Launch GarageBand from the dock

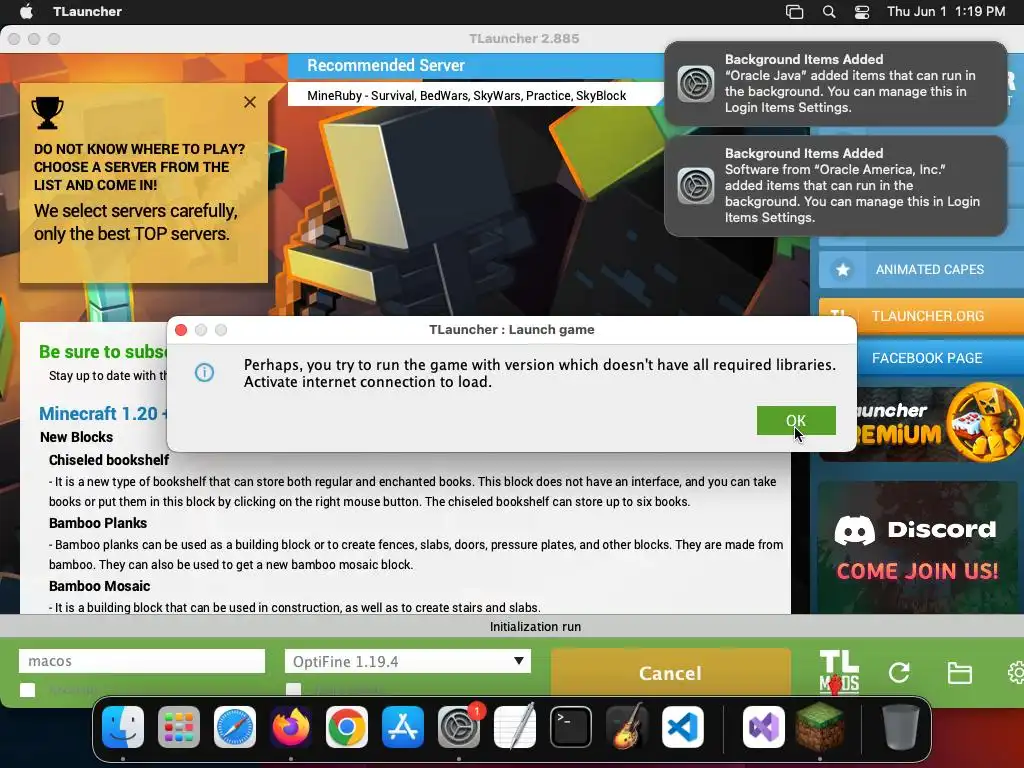(627, 727)
